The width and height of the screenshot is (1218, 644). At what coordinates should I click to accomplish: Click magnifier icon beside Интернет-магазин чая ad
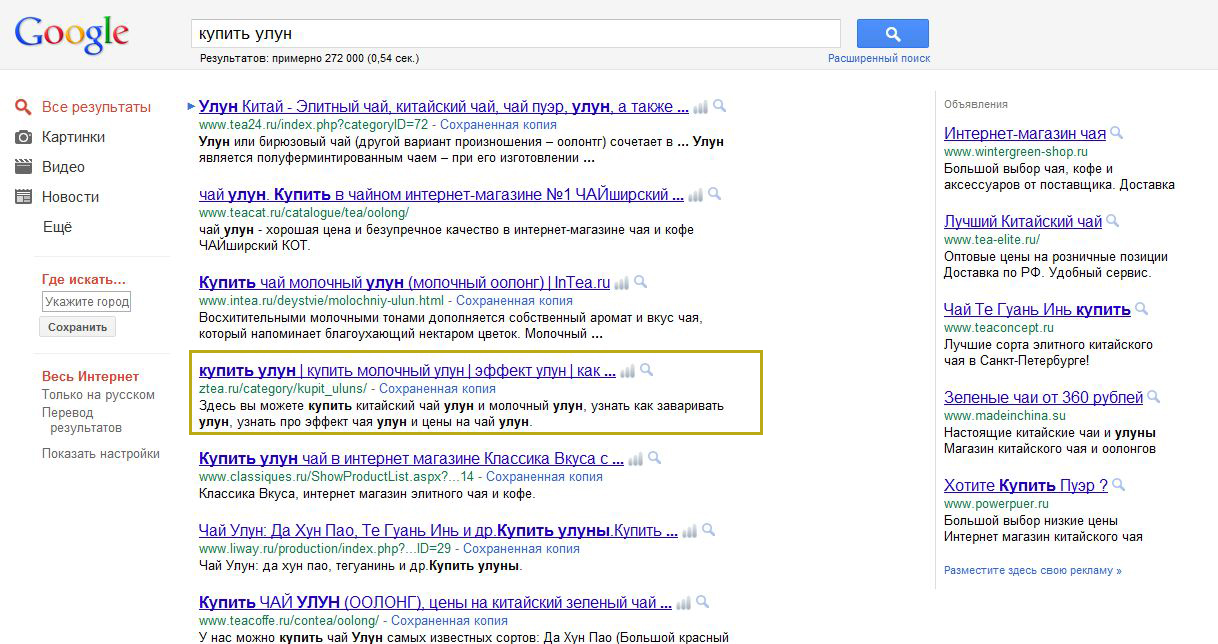point(1117,133)
